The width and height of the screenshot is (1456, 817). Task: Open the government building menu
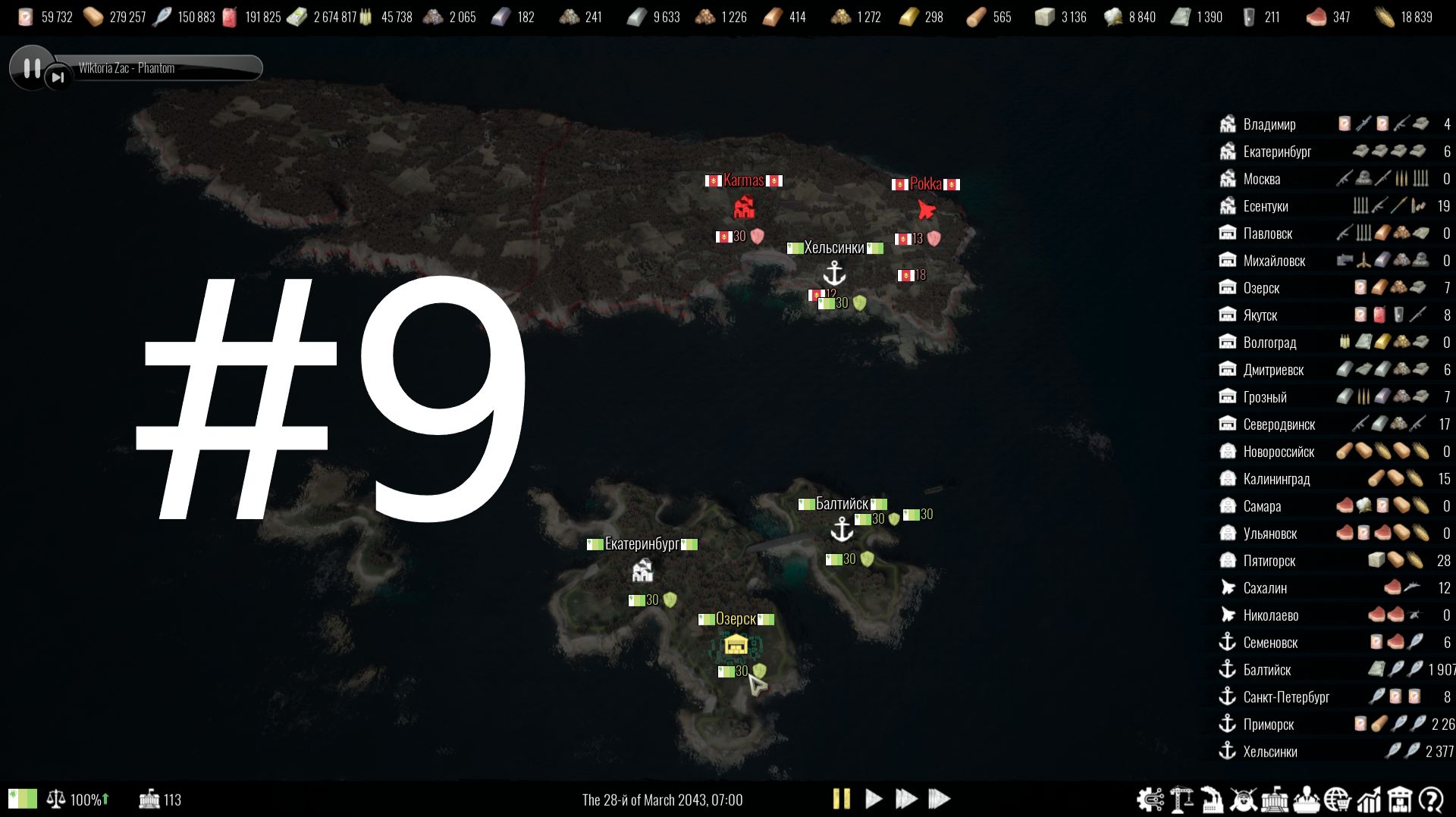tap(1275, 800)
